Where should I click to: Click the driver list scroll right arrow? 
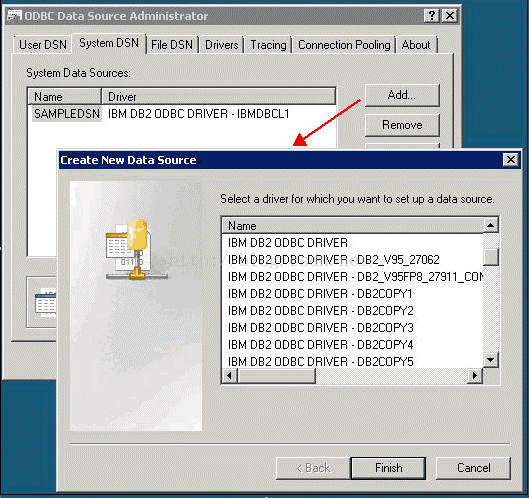[x=475, y=376]
